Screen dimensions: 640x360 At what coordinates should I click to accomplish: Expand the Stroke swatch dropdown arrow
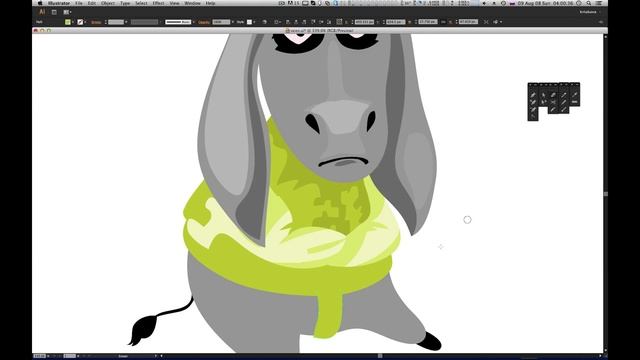85,22
